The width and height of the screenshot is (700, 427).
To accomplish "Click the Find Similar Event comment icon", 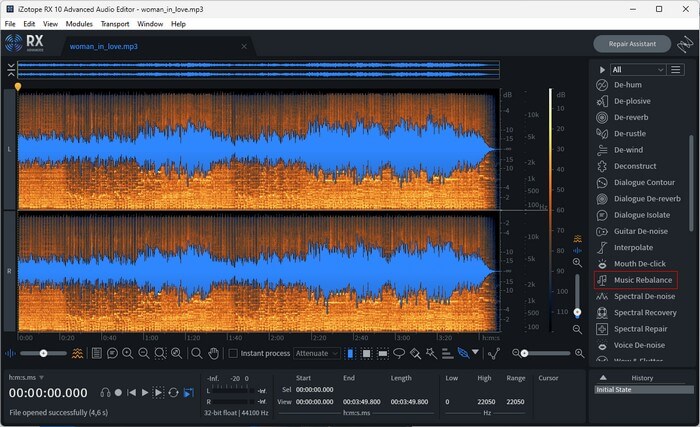I will click(112, 354).
